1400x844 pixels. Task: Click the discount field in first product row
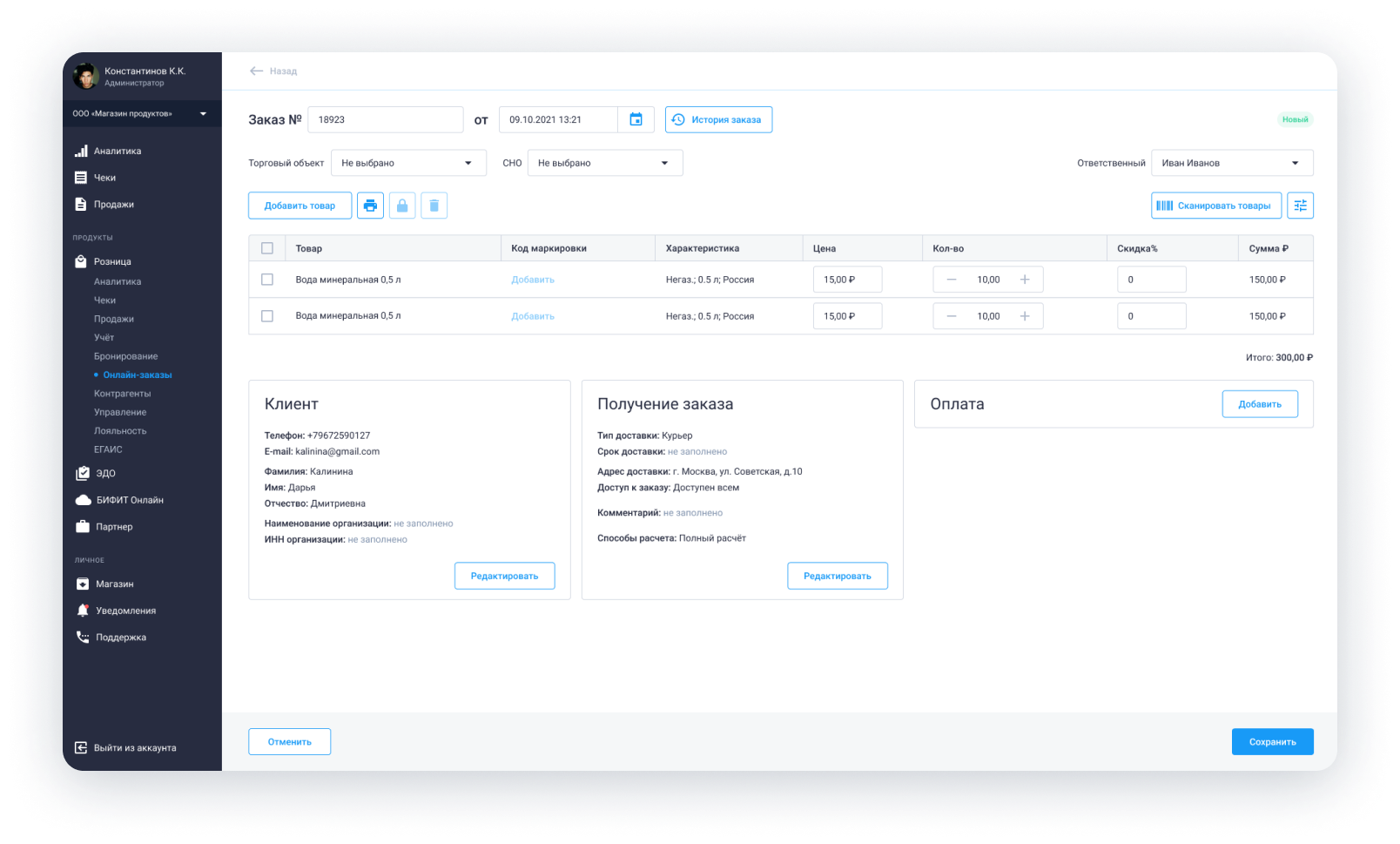(1151, 280)
